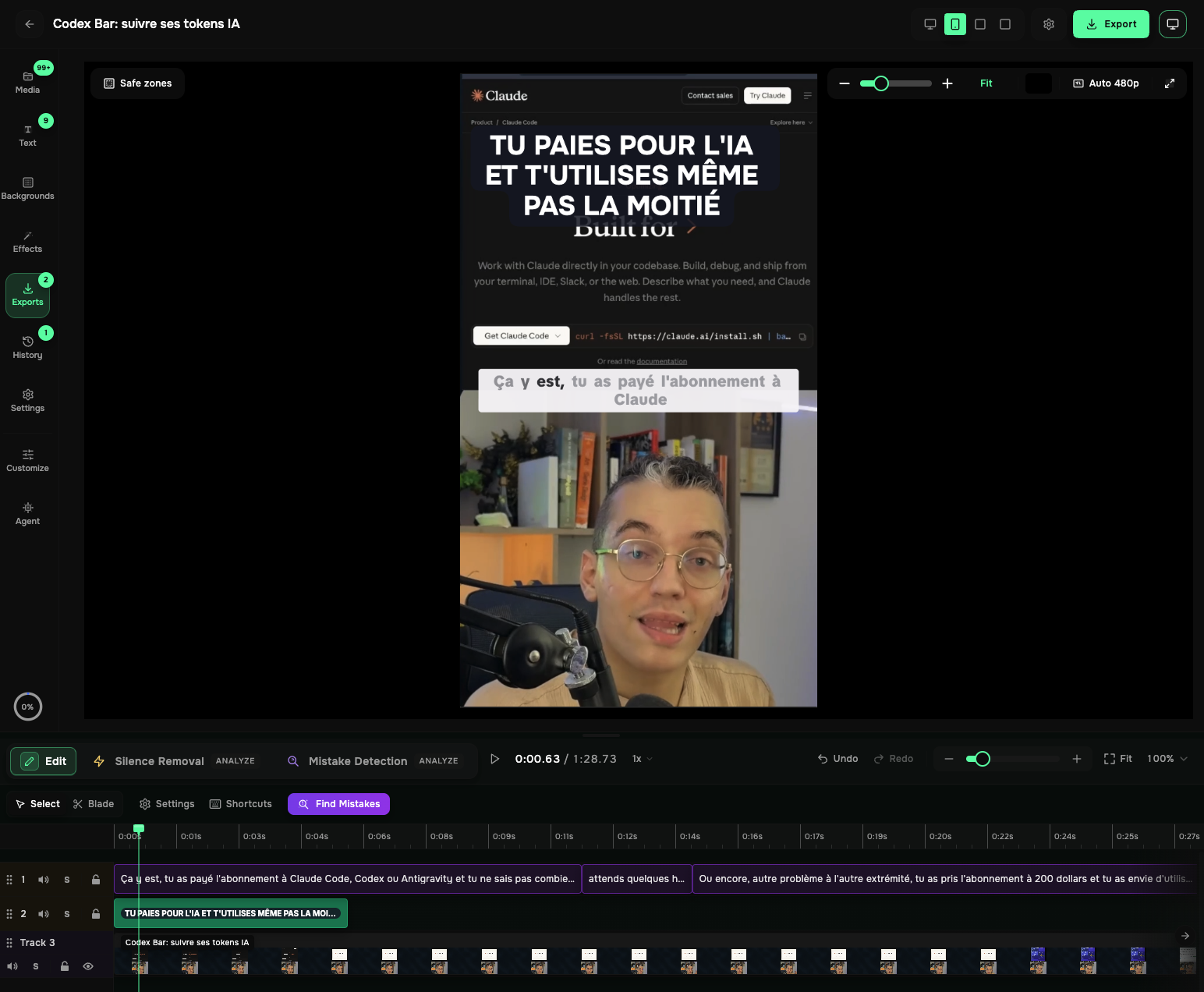Image resolution: width=1204 pixels, height=992 pixels.
Task: Toggle Track 3 visibility eye
Action: 88,966
